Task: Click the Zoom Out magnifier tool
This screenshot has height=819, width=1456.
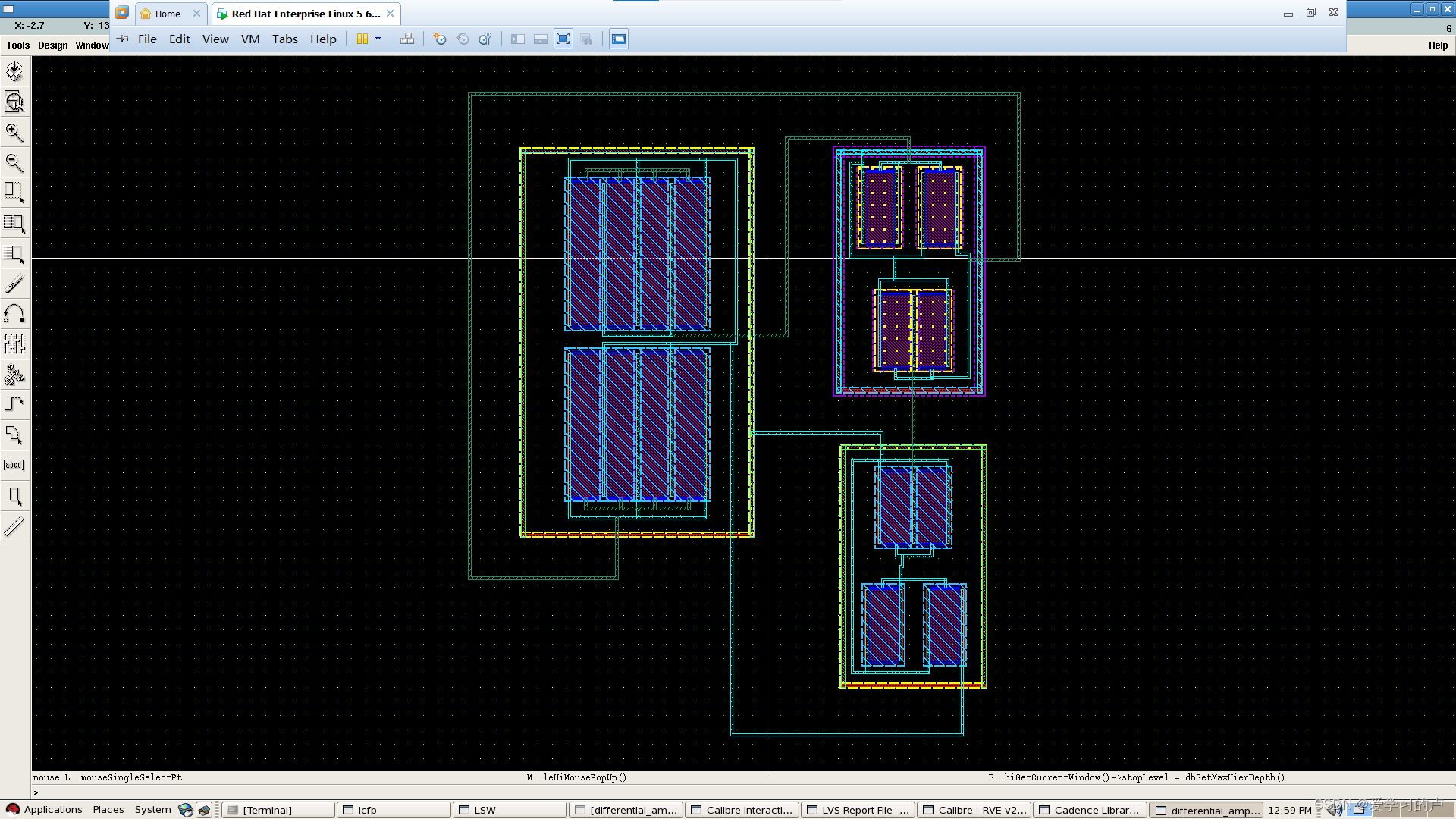Action: [x=14, y=162]
